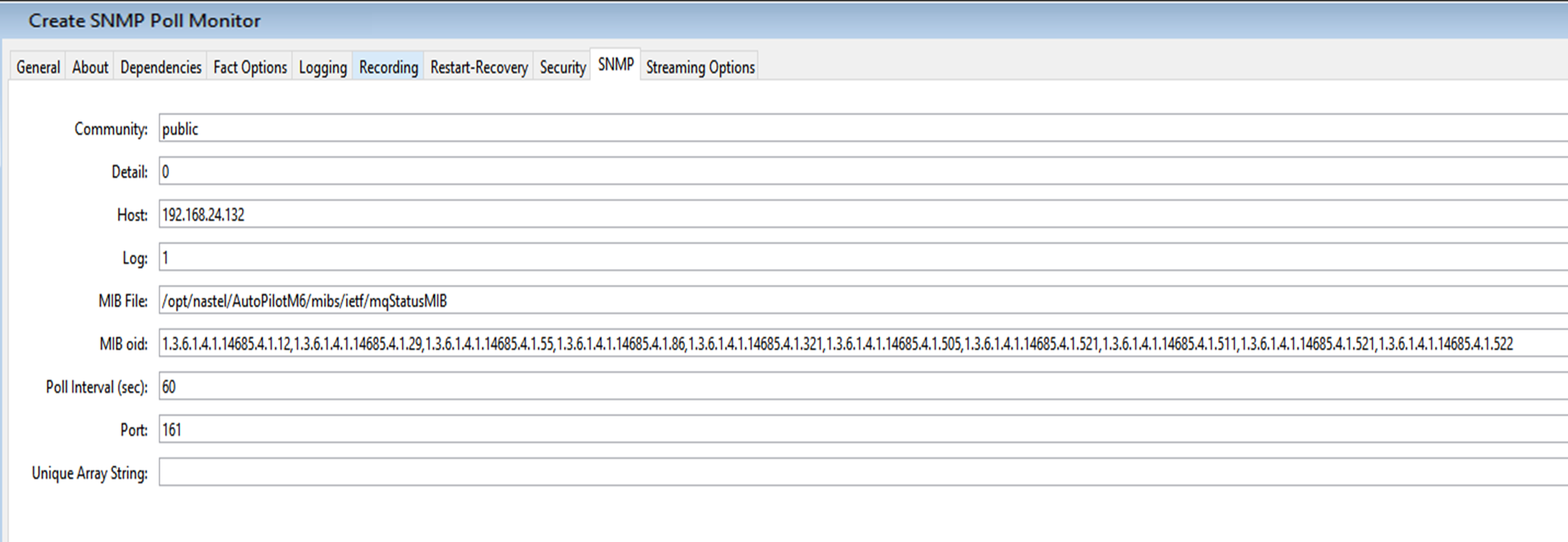Click the Community: label
Viewport: 1568px width, 542px height.
(111, 129)
